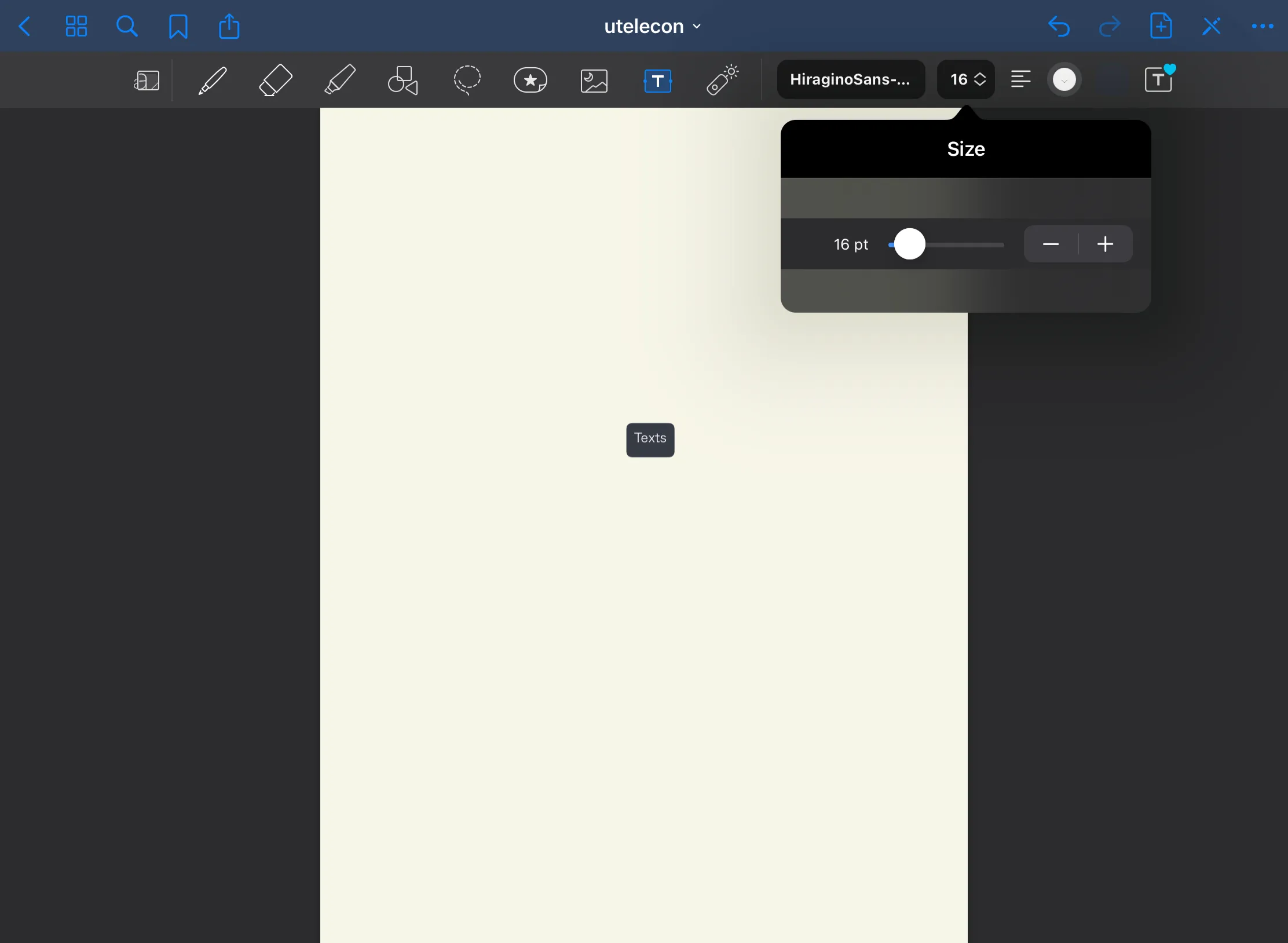Choose the Shapes tool

pos(403,80)
